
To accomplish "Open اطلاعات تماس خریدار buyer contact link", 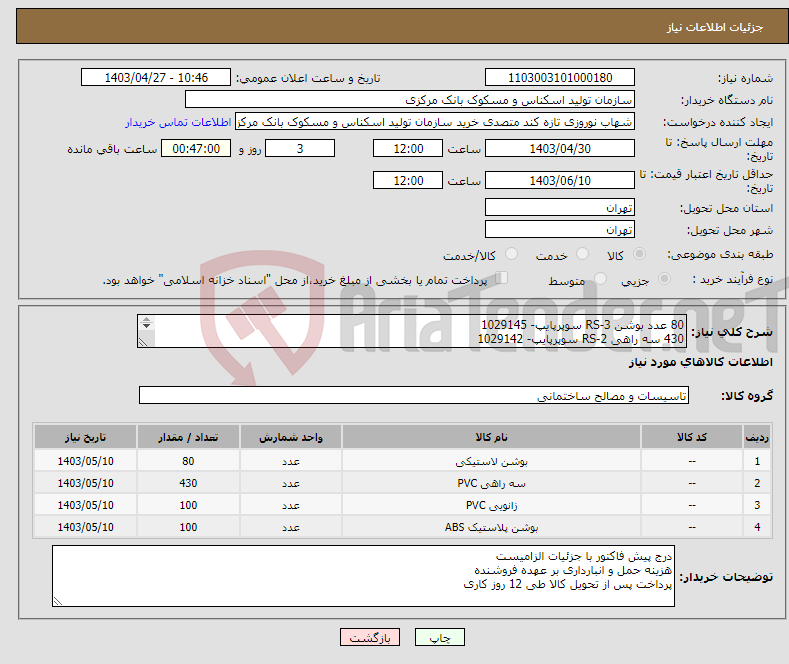I will point(178,122).
